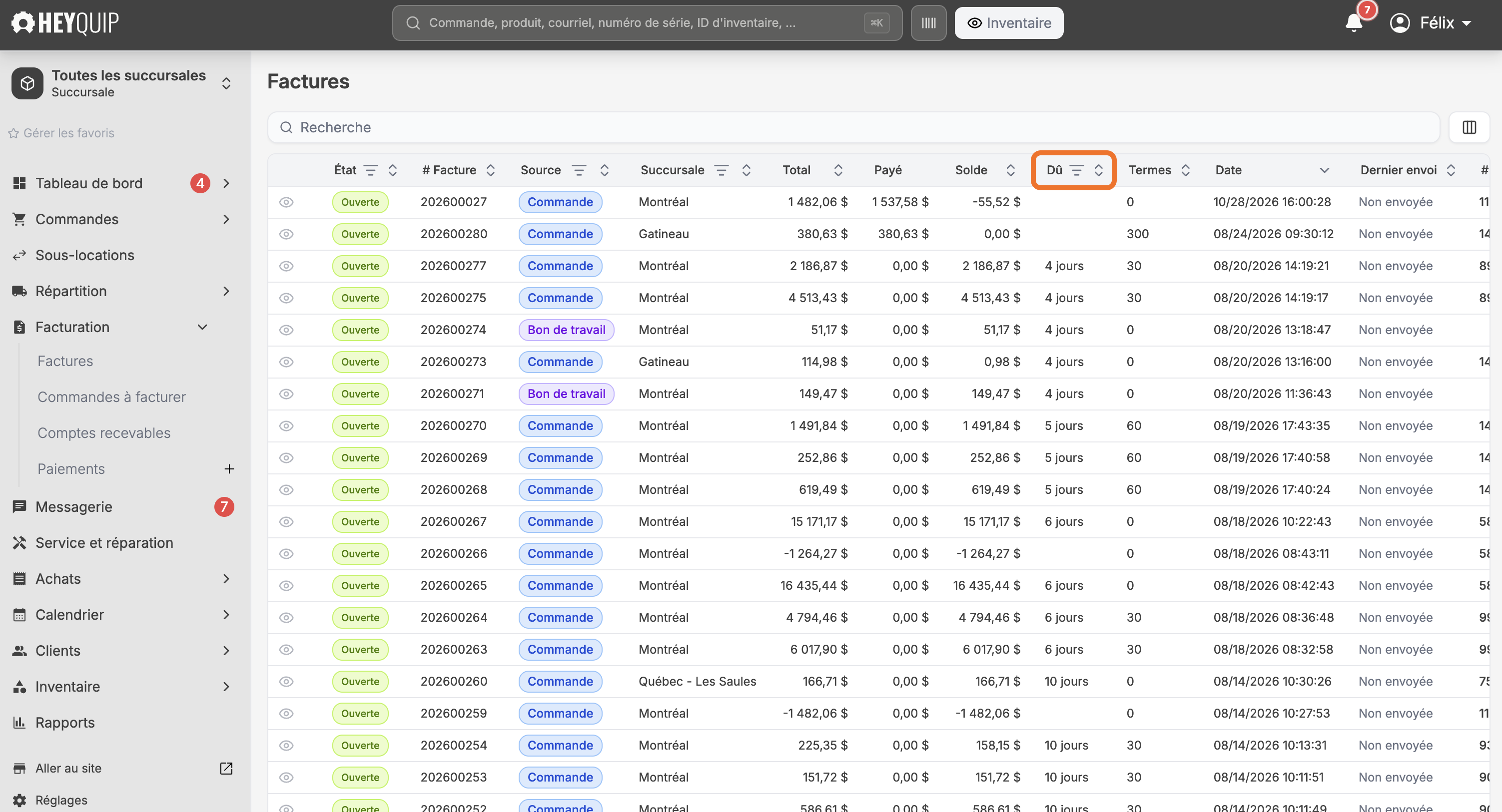The height and width of the screenshot is (812, 1502).
Task: Open the column layout toggle icon
Action: tap(1469, 127)
